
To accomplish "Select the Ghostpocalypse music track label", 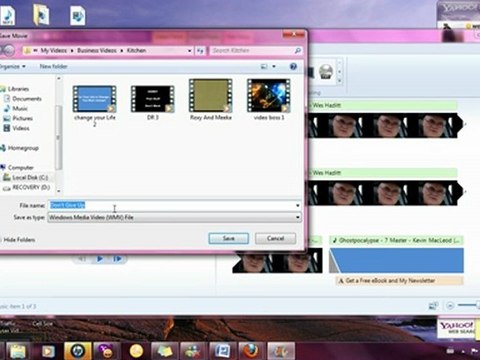I will 396,240.
